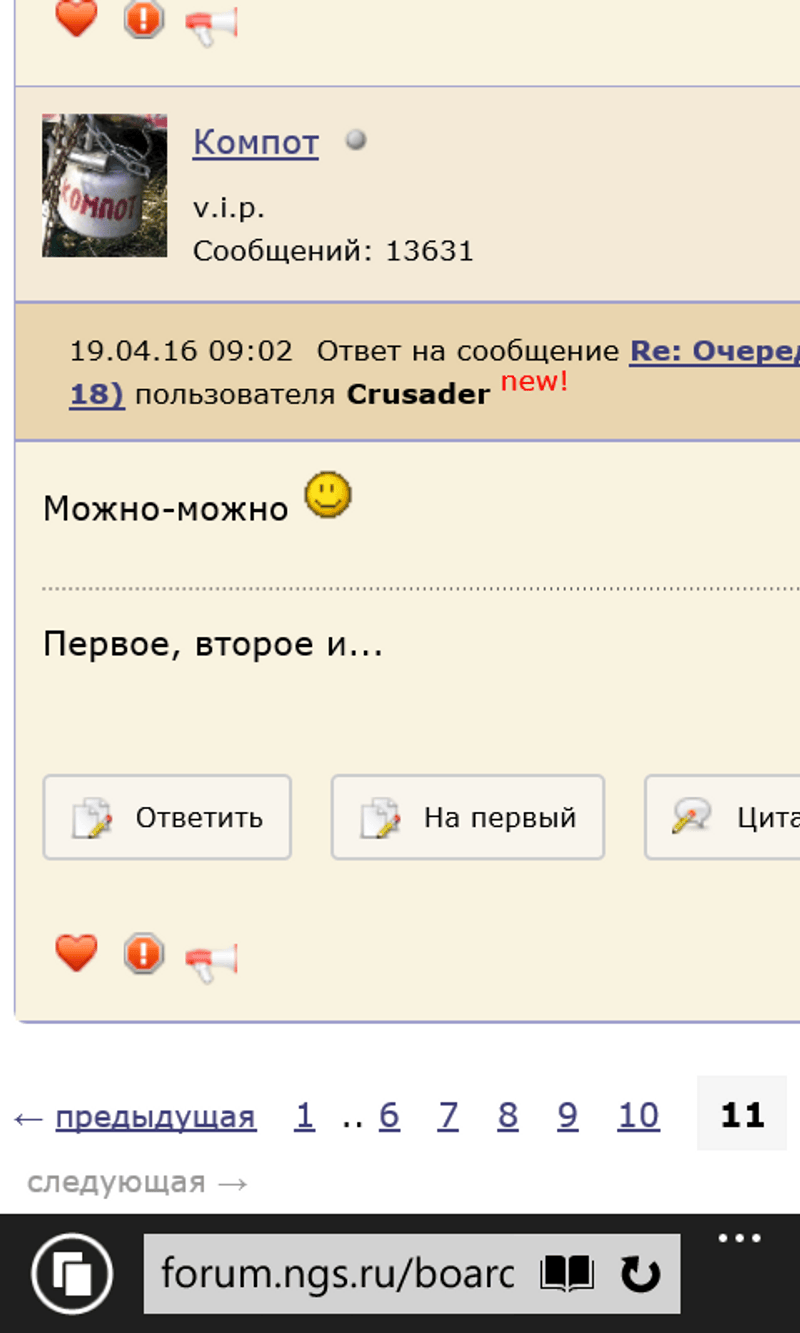Open reading view book icon
The height and width of the screenshot is (1333, 800).
(x=567, y=1274)
